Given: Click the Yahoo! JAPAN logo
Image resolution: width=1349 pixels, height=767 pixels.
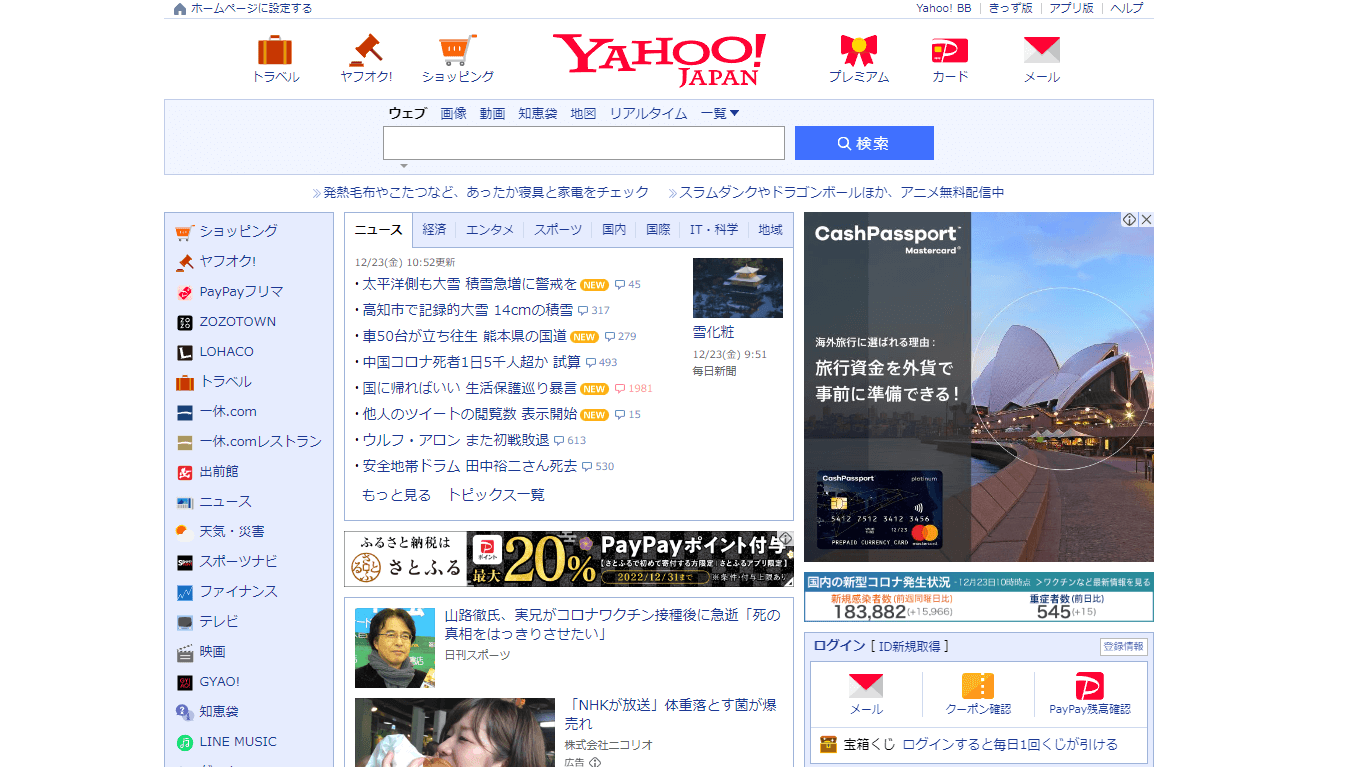Looking at the screenshot, I should click(x=659, y=60).
